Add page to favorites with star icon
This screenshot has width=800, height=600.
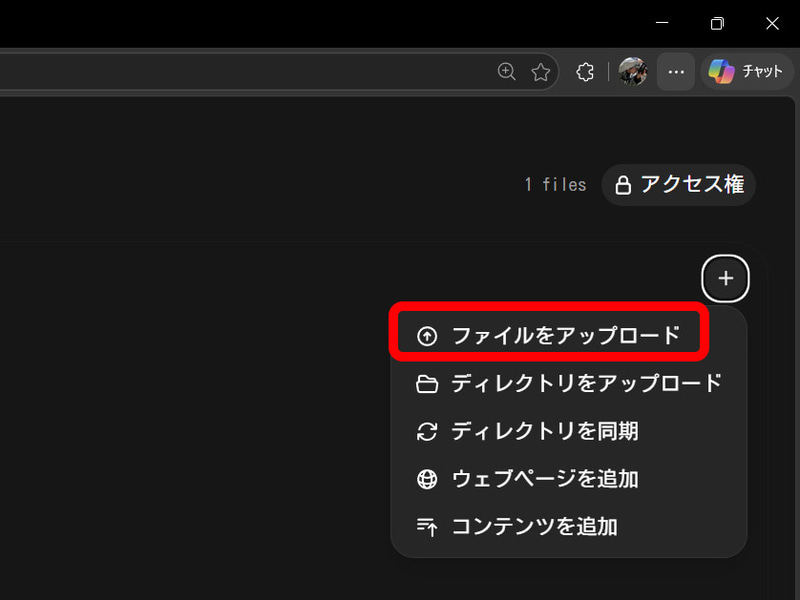click(x=540, y=72)
